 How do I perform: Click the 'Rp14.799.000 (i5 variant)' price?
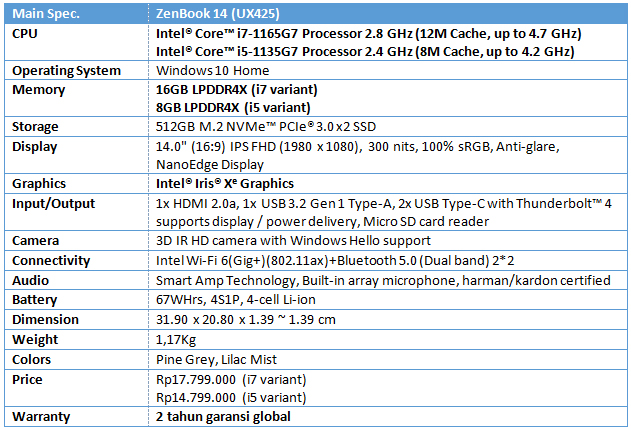(x=231, y=398)
